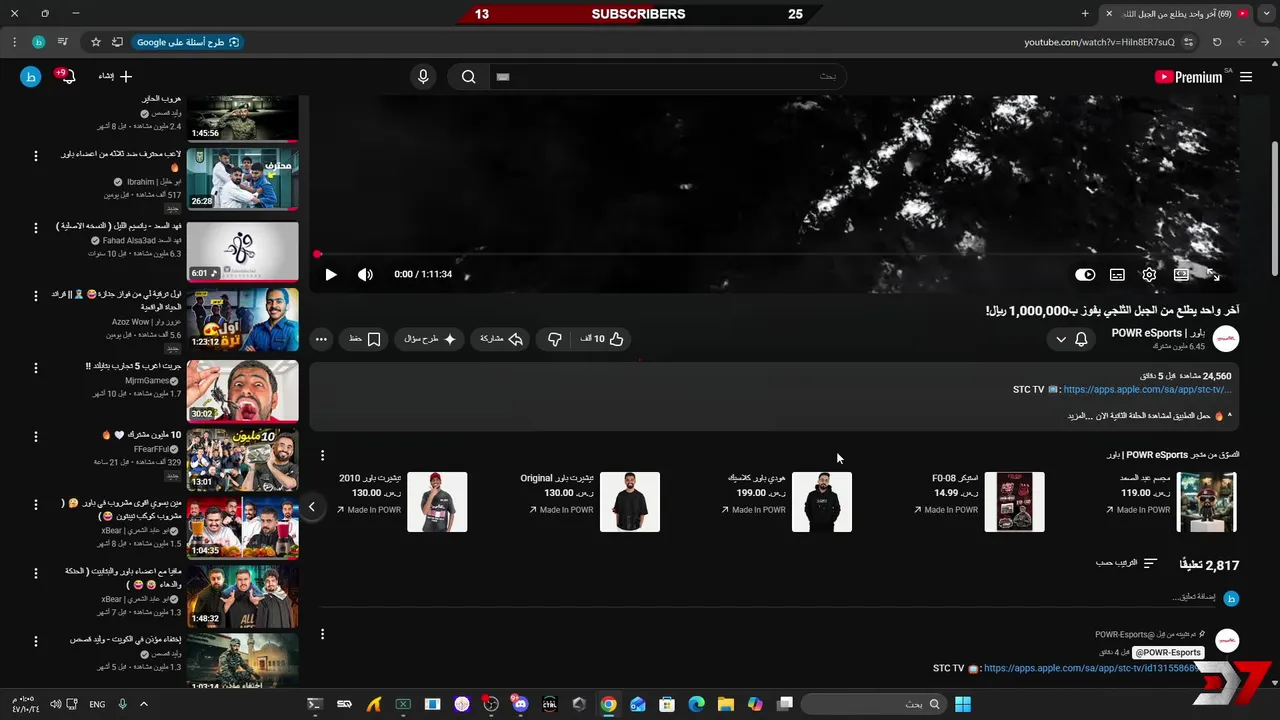Focus the YouTube search field

click(x=667, y=77)
